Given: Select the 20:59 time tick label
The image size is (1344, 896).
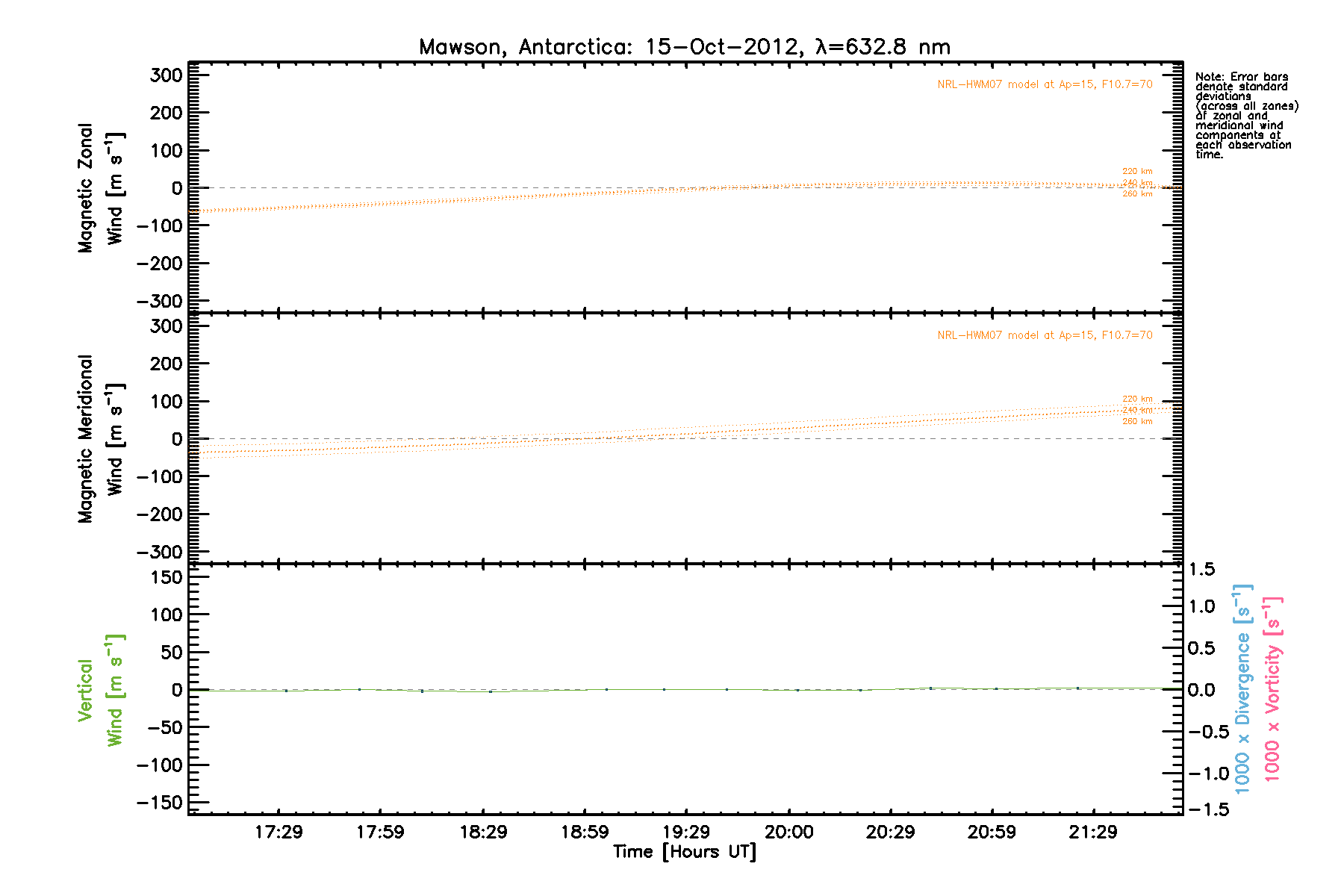Looking at the screenshot, I should tap(992, 832).
